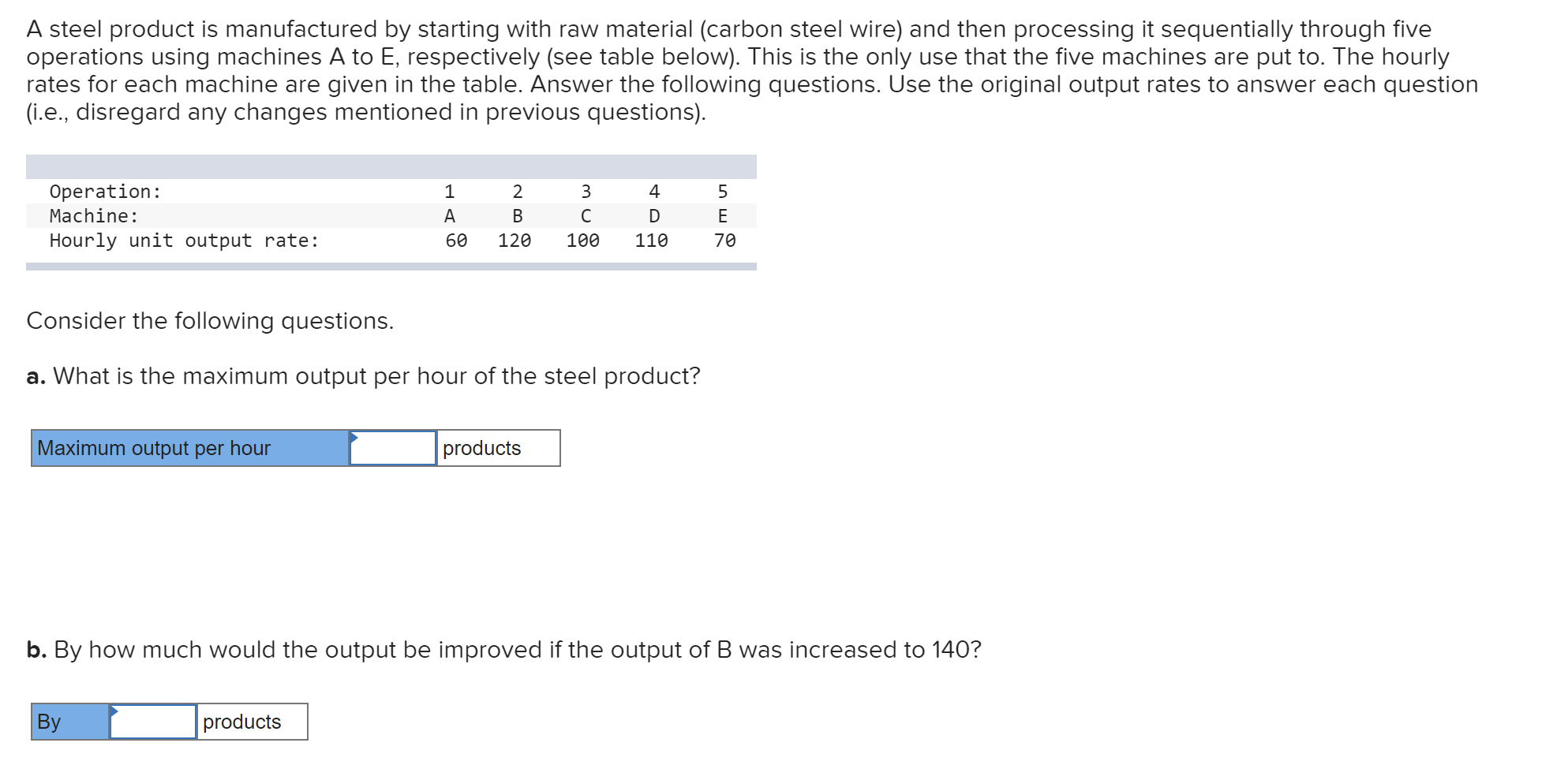Click the Machine row in the table
Image resolution: width=1568 pixels, height=780 pixels.
tap(92, 215)
